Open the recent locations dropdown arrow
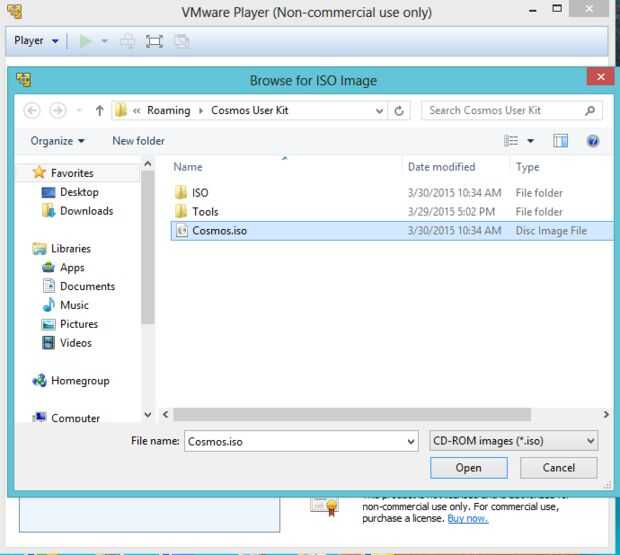 tap(79, 110)
